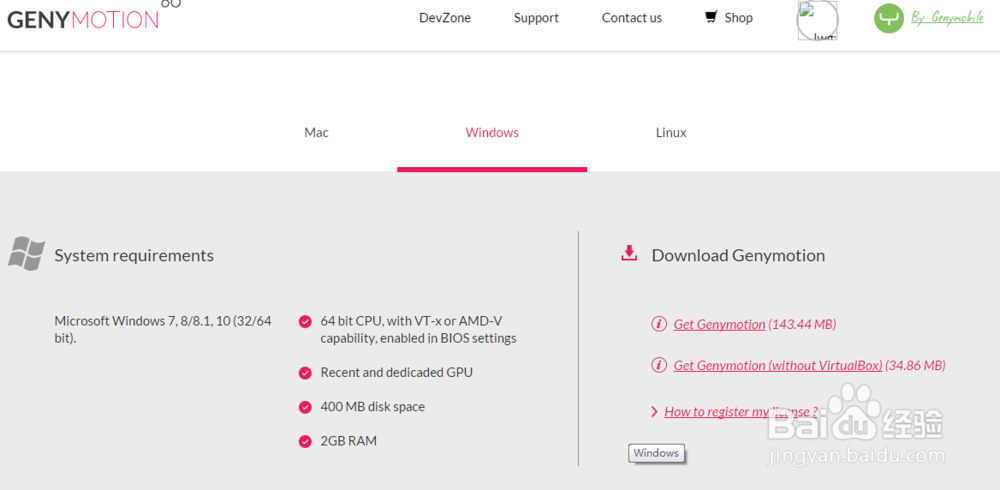The height and width of the screenshot is (490, 1000).
Task: Click the Recent and dedicated GPU text
Action: click(x=397, y=372)
